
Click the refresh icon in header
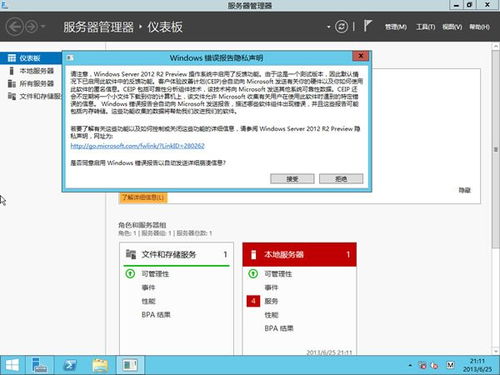pyautogui.click(x=341, y=27)
